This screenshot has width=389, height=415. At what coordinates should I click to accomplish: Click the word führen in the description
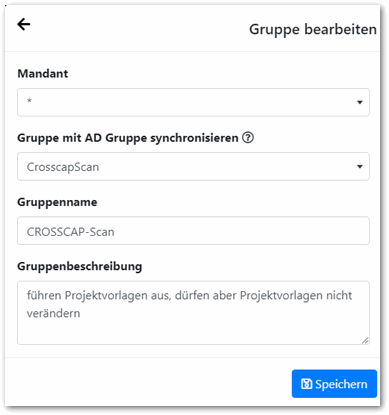[44, 295]
